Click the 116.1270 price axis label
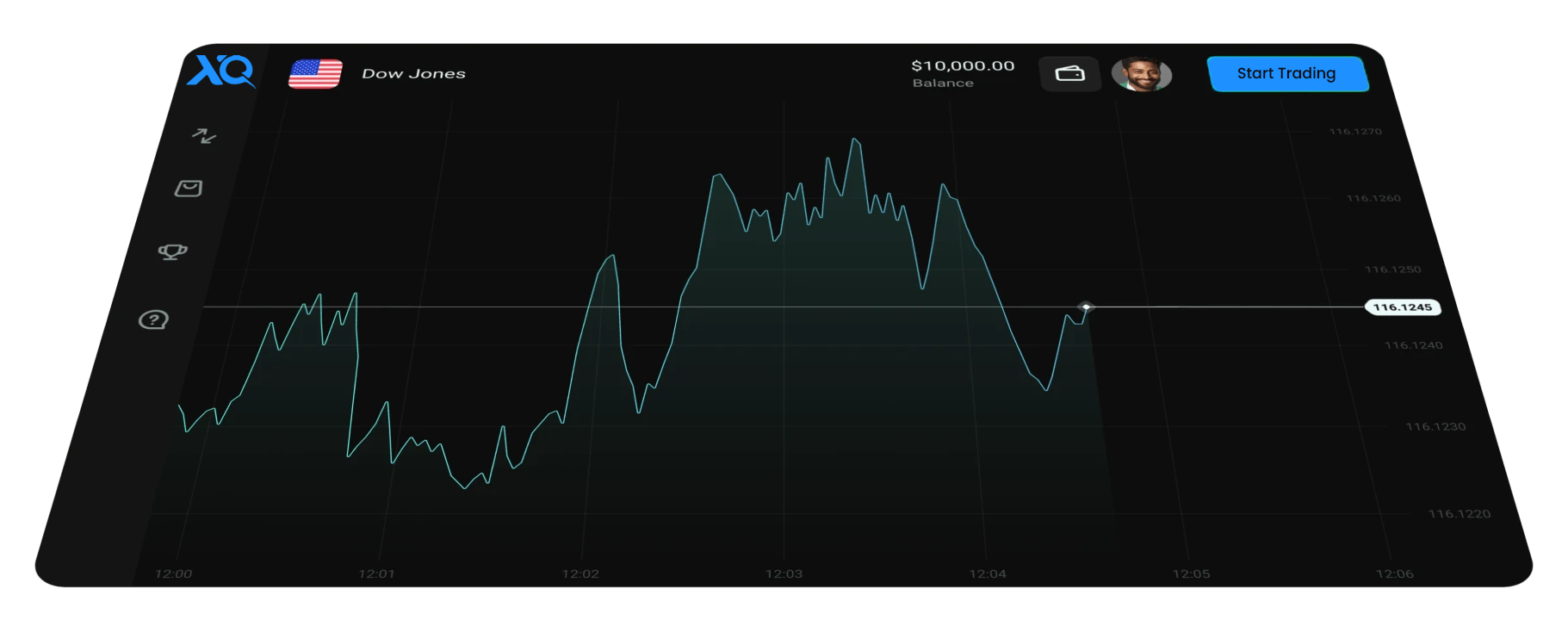Viewport: 1568px width, 620px height. pos(1355,132)
